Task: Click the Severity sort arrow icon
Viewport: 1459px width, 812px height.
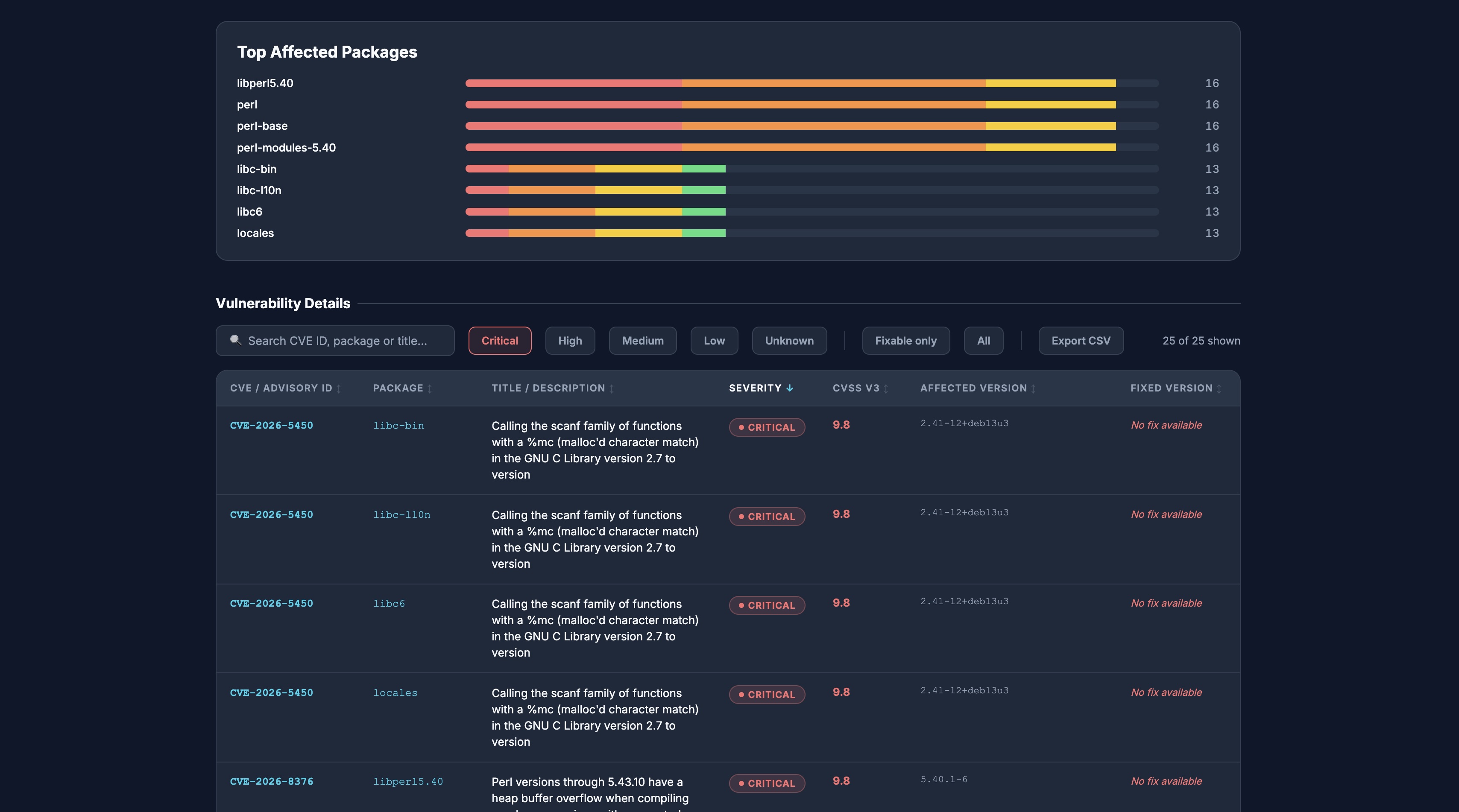Action: pos(790,388)
